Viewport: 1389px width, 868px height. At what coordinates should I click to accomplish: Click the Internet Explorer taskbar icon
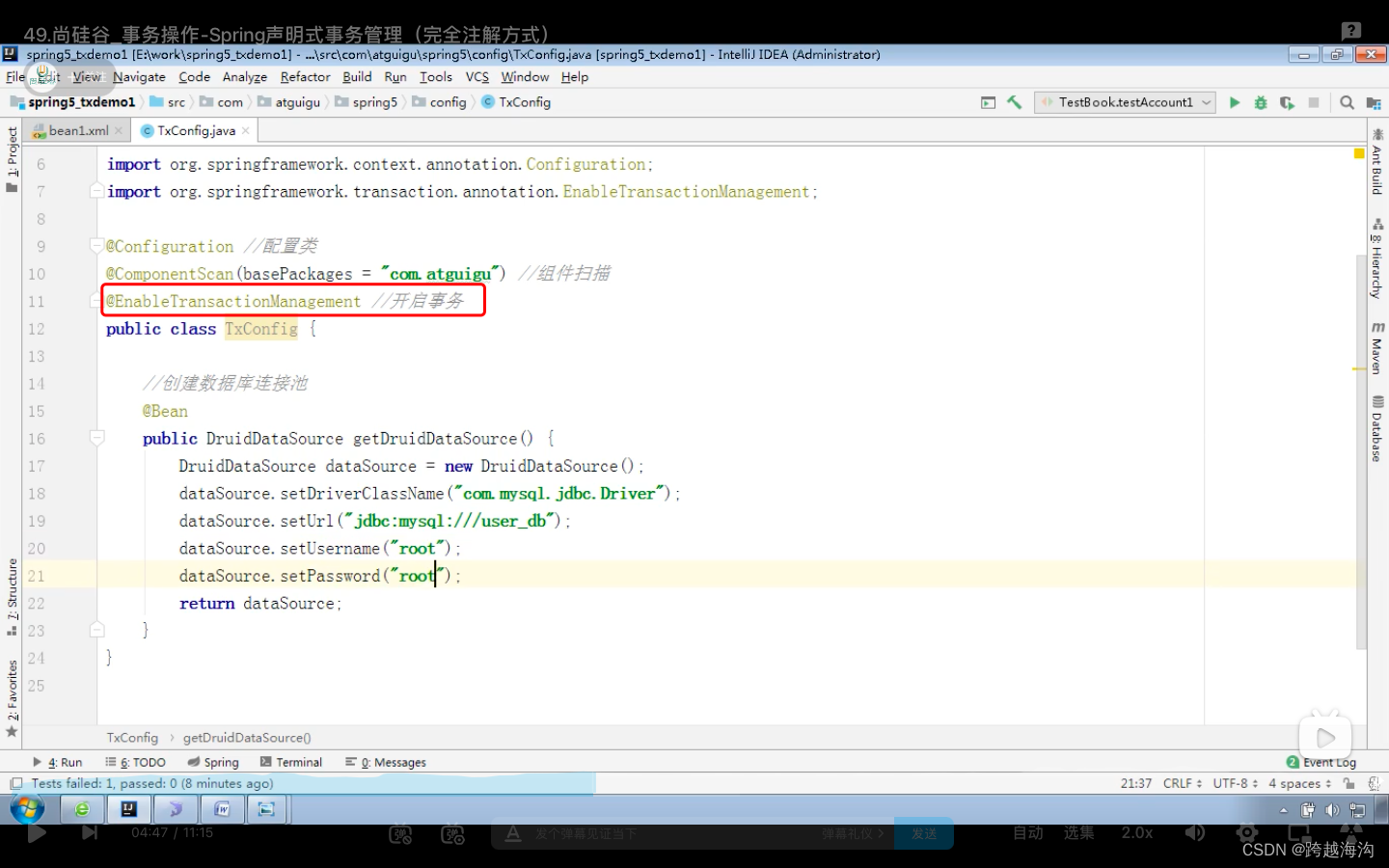pyautogui.click(x=82, y=809)
